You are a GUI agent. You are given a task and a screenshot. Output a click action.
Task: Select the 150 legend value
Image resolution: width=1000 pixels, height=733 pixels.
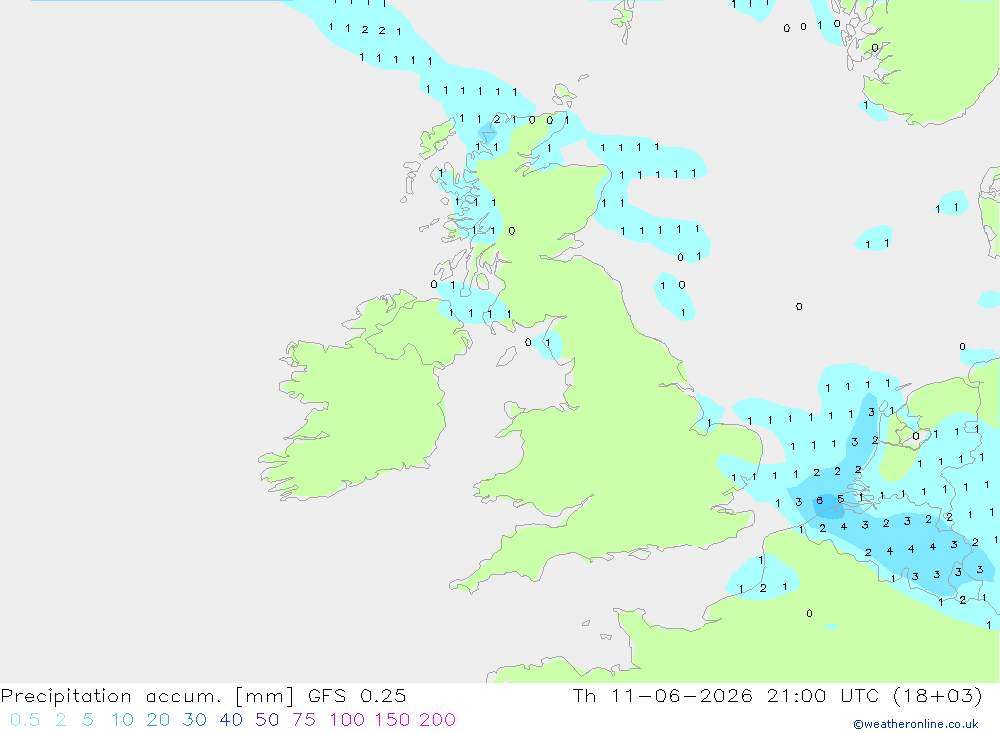[x=392, y=720]
